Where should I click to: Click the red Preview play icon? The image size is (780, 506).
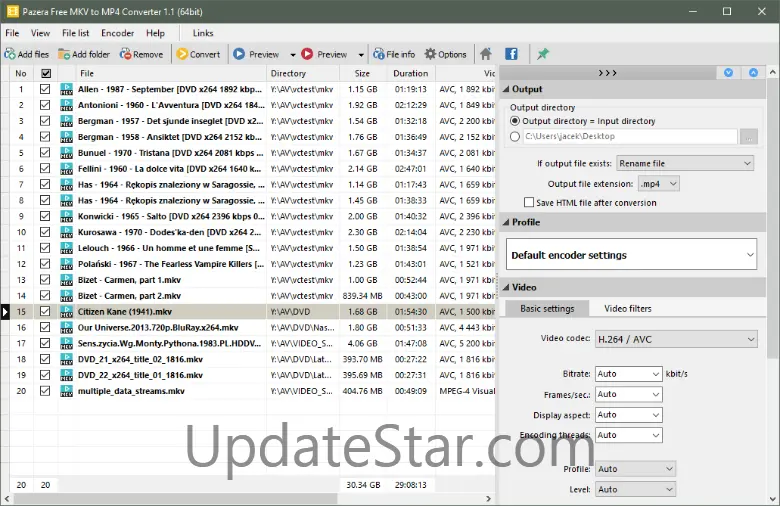(307, 54)
